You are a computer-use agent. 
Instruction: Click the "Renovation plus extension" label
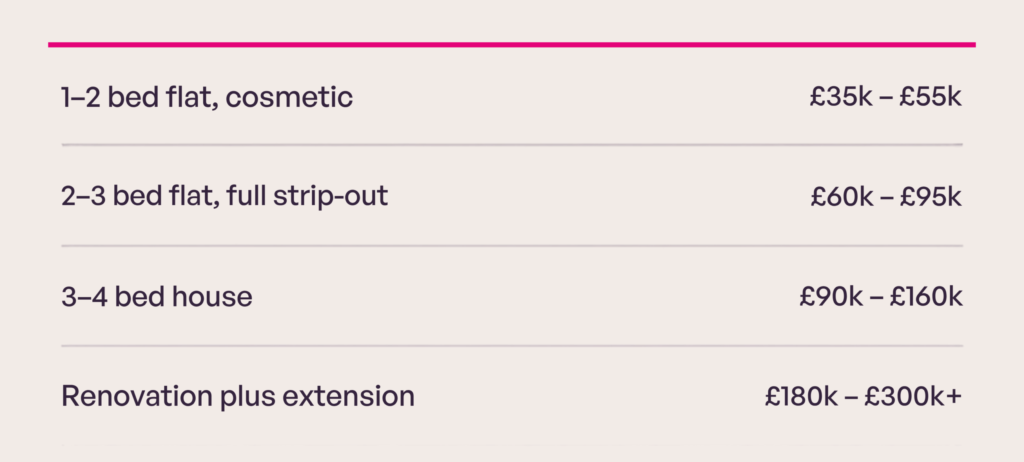[x=238, y=397]
